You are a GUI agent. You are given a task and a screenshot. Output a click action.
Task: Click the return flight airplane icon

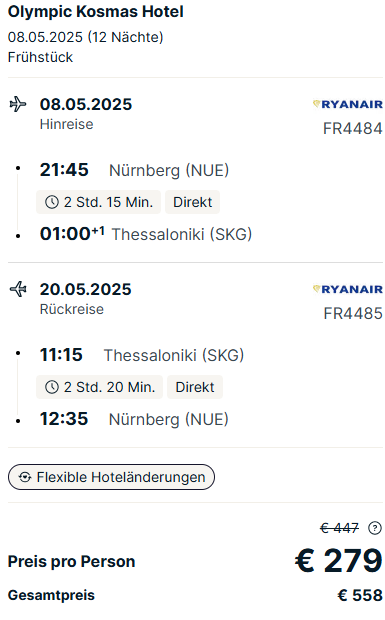[x=18, y=289]
